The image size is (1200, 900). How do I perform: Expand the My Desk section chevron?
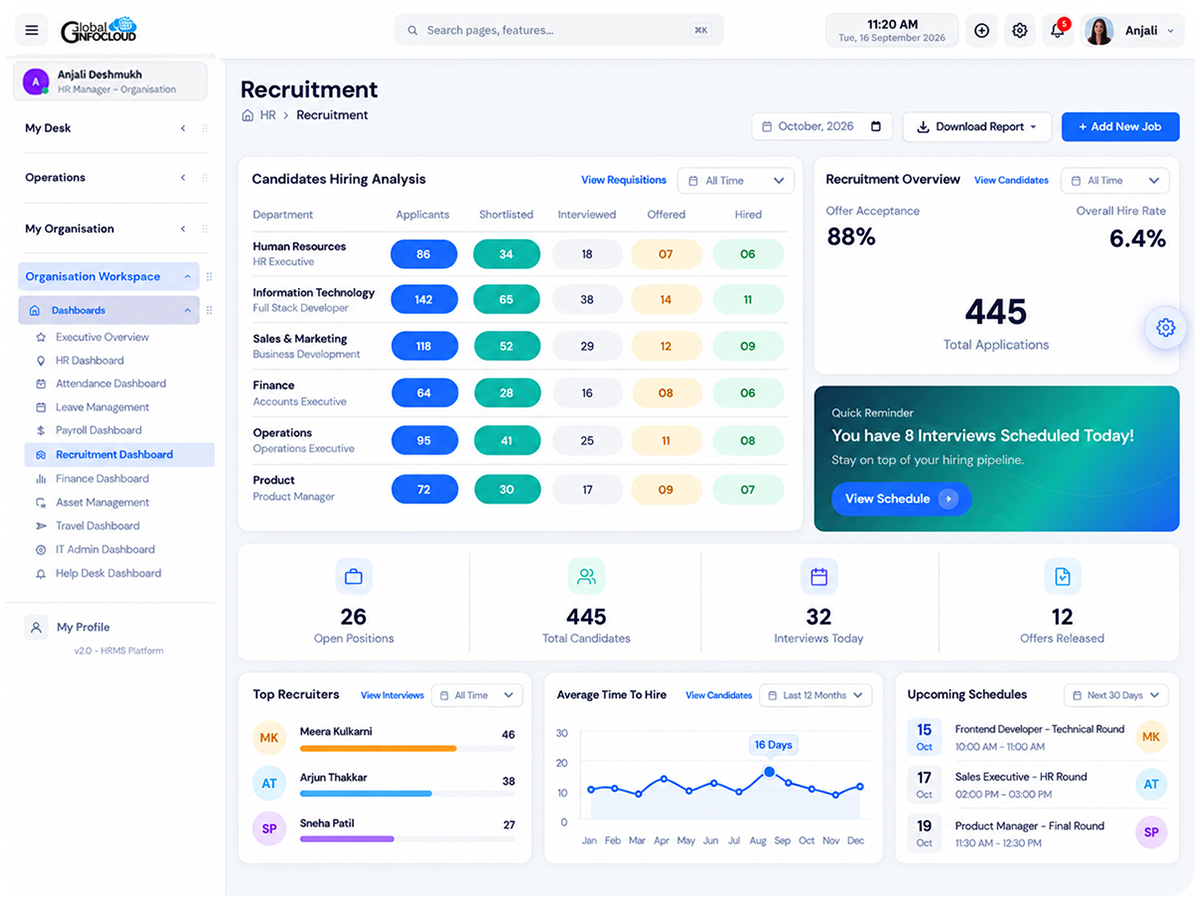pos(183,128)
